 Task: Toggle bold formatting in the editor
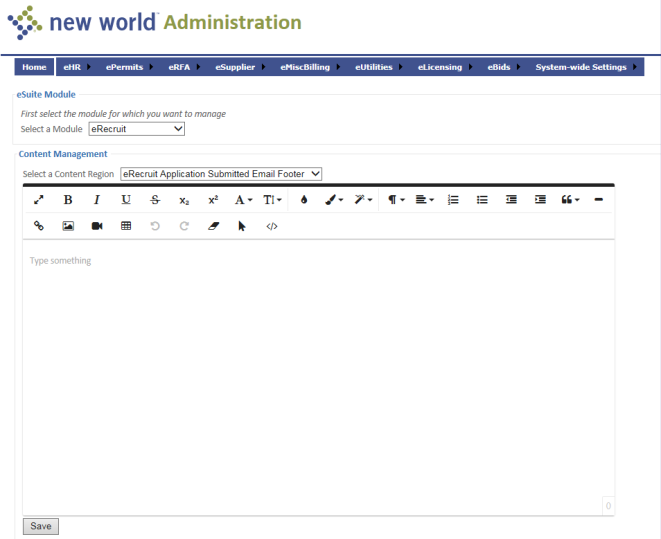pyautogui.click(x=68, y=200)
